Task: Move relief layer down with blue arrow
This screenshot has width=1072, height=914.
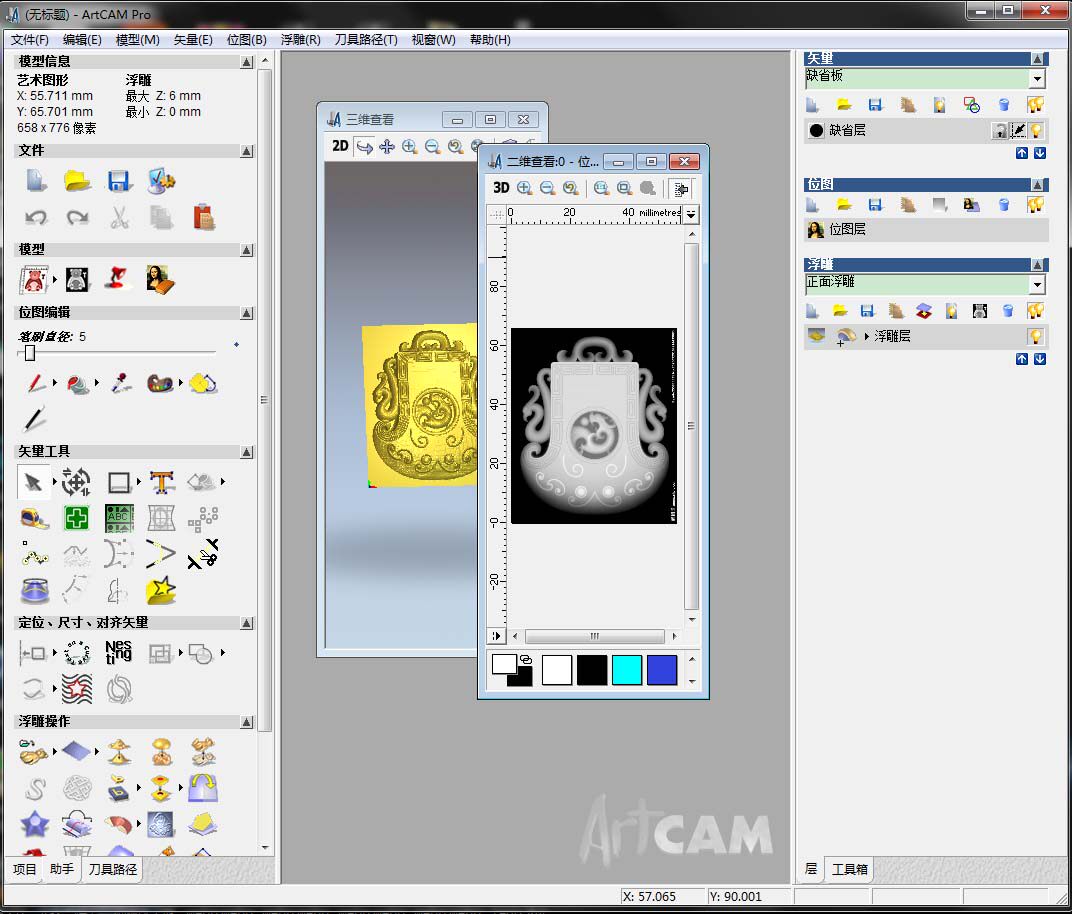Action: click(x=1039, y=359)
